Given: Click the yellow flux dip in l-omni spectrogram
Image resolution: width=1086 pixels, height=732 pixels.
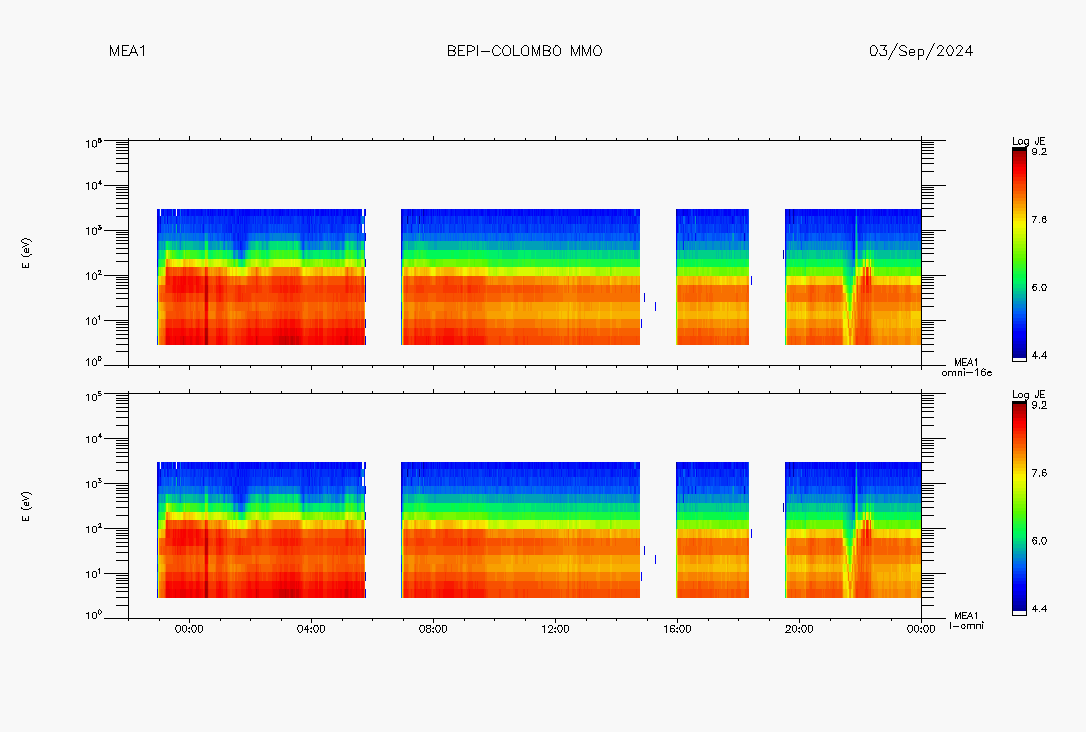Looking at the screenshot, I should click(x=849, y=568).
